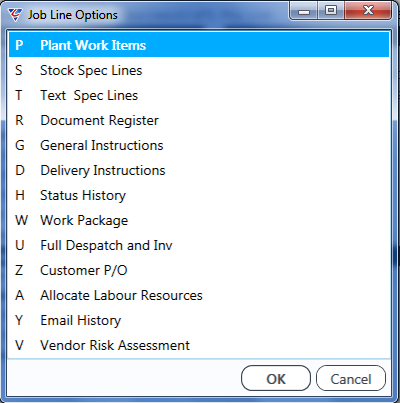Maximize the Job Line Options window
This screenshot has height=403, width=400.
coord(331,11)
